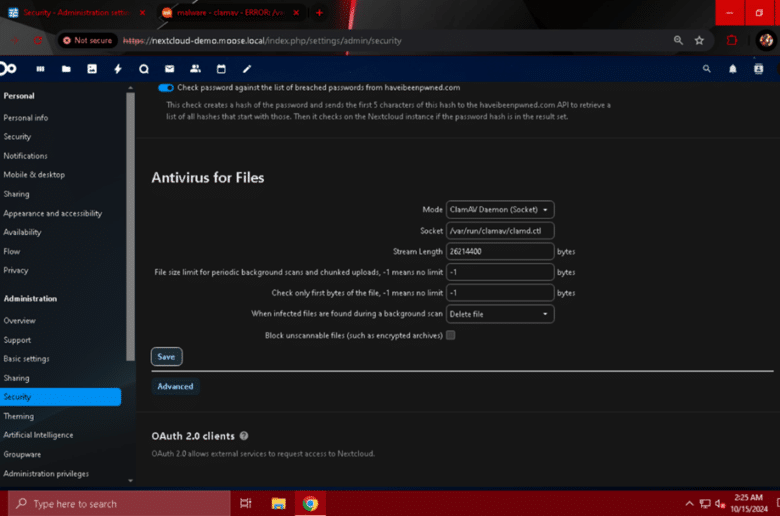Open Administration Overview

click(19, 320)
